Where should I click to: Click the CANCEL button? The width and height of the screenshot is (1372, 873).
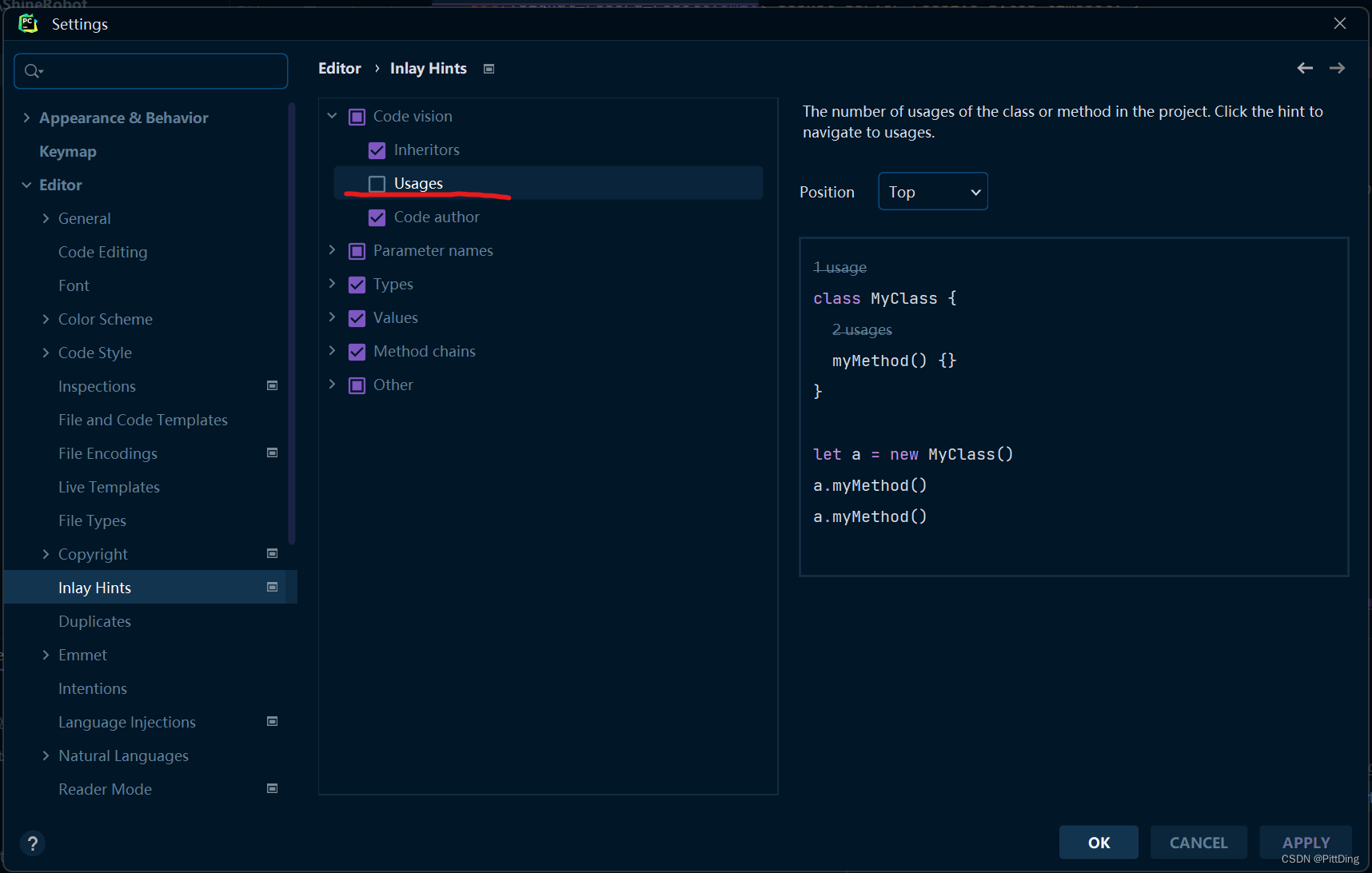tap(1199, 843)
